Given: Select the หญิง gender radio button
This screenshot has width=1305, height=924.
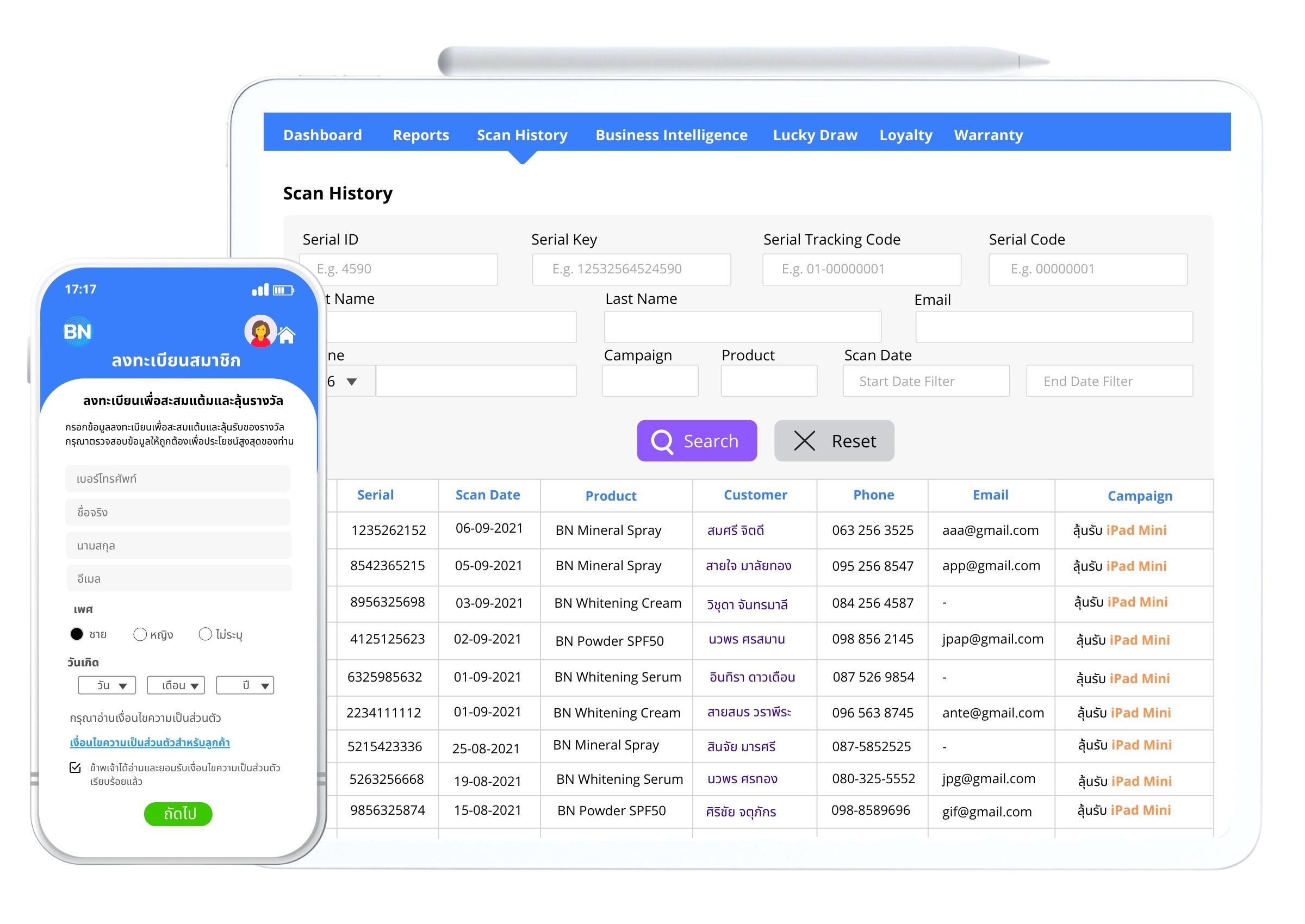Looking at the screenshot, I should pos(140,634).
